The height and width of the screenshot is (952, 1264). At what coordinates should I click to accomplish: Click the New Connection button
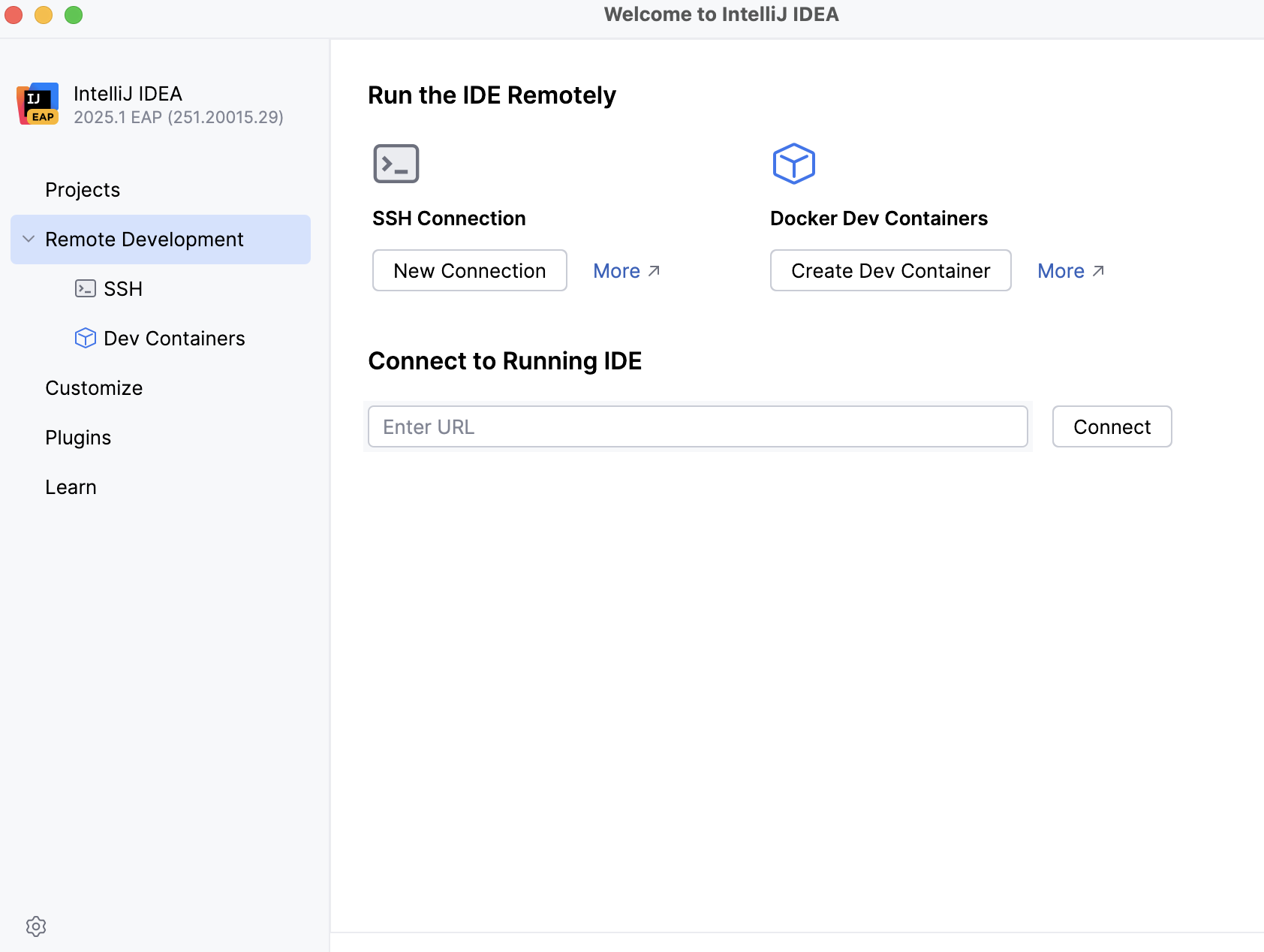tap(469, 270)
